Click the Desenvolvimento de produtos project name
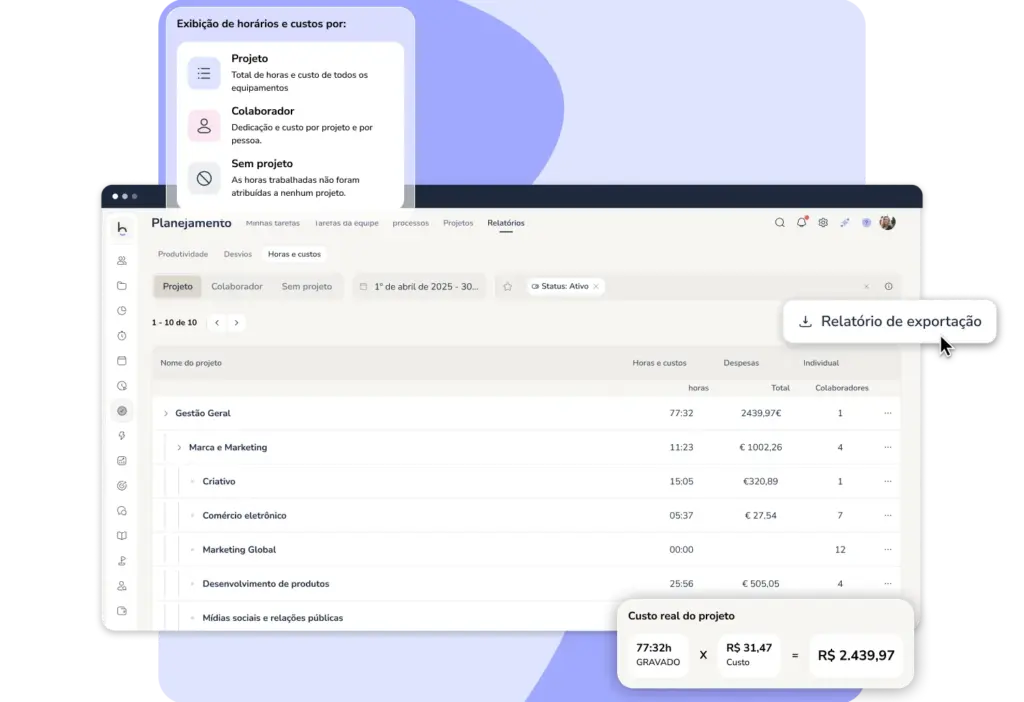Viewport: 1024px width, 702px height. (266, 584)
